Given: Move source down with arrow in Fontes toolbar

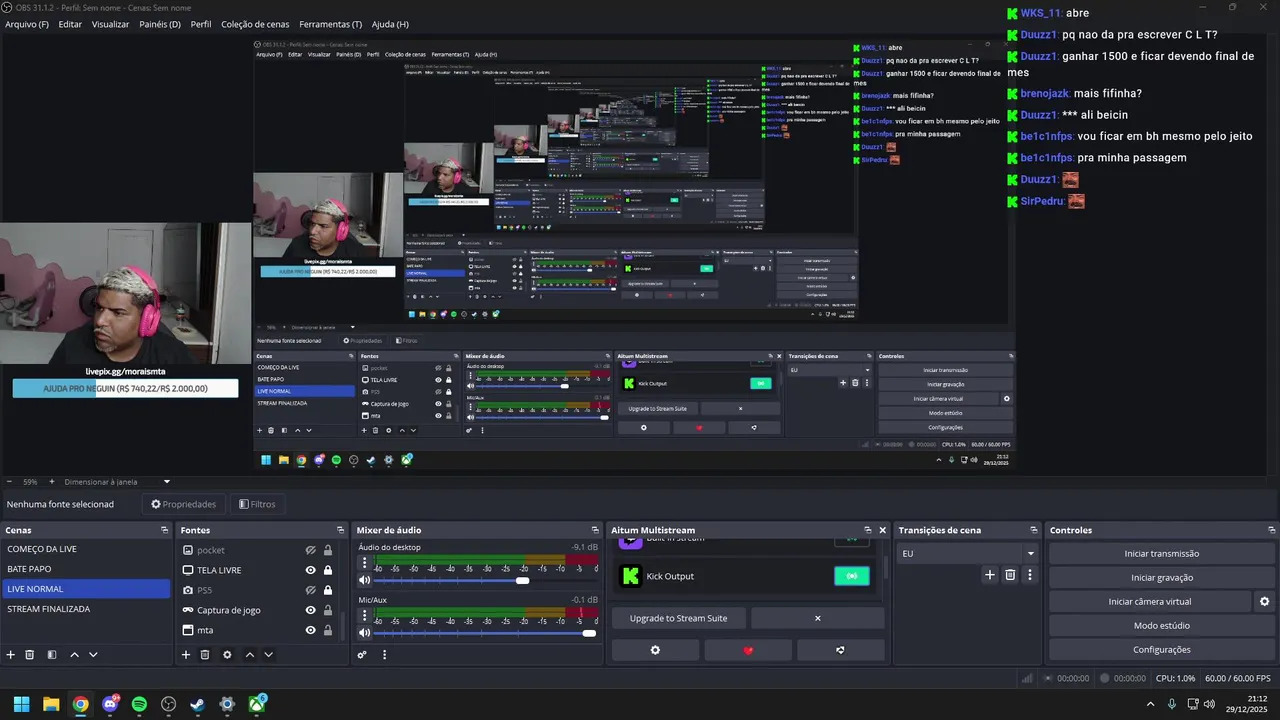Looking at the screenshot, I should click(268, 655).
